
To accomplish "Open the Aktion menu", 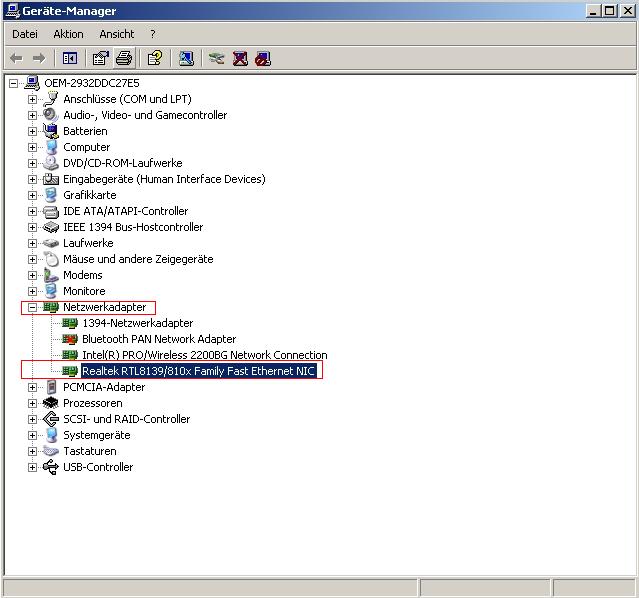I will click(68, 34).
